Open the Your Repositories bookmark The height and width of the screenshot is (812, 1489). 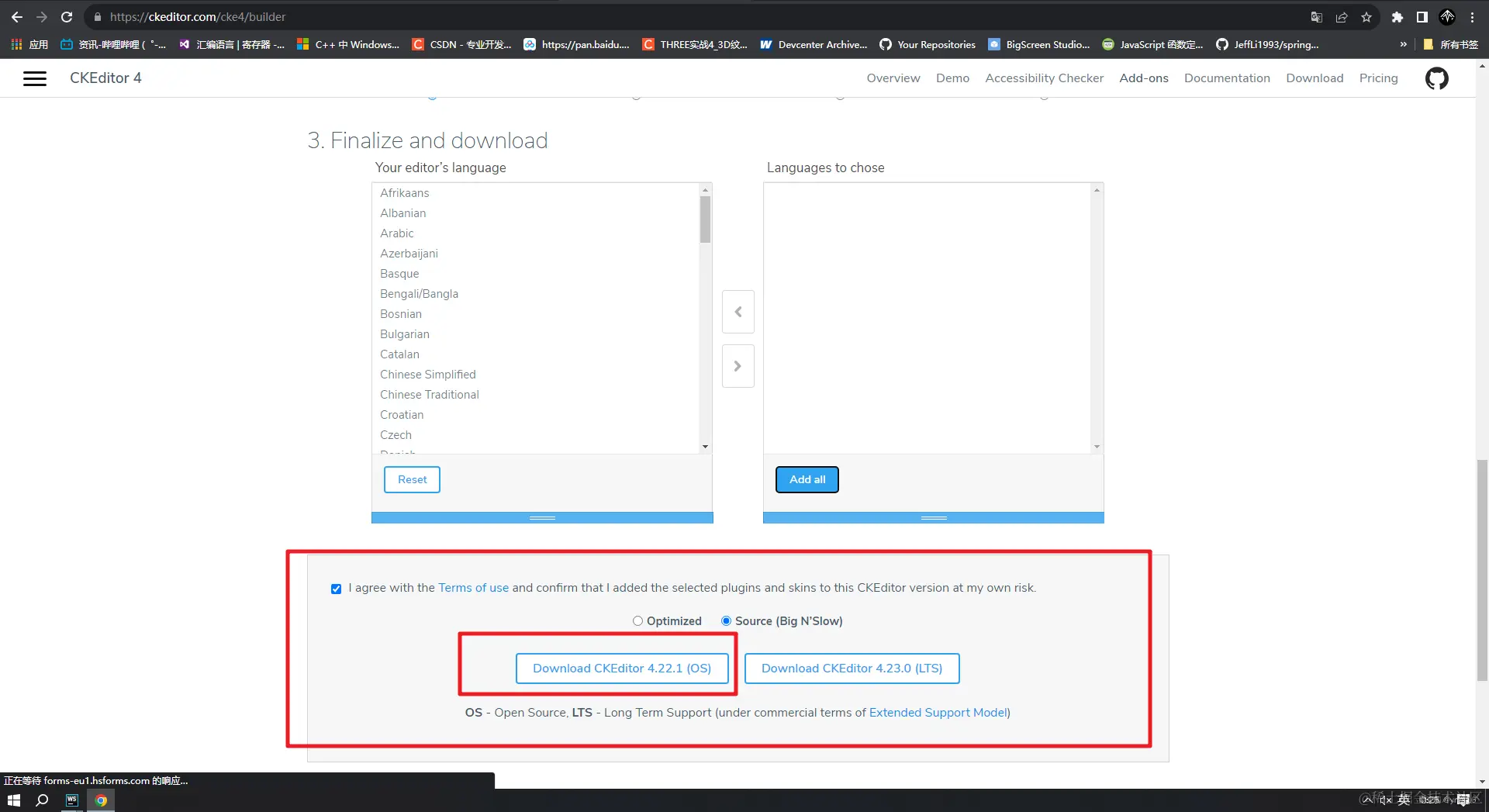[x=928, y=45]
